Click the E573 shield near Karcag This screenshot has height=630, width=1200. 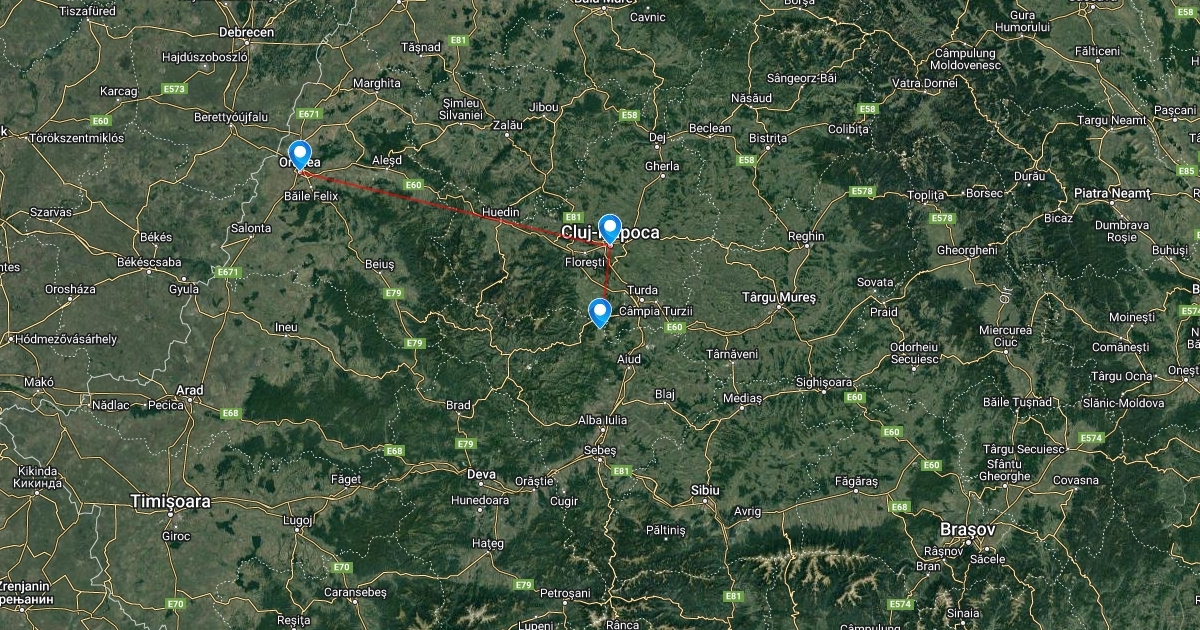click(173, 89)
